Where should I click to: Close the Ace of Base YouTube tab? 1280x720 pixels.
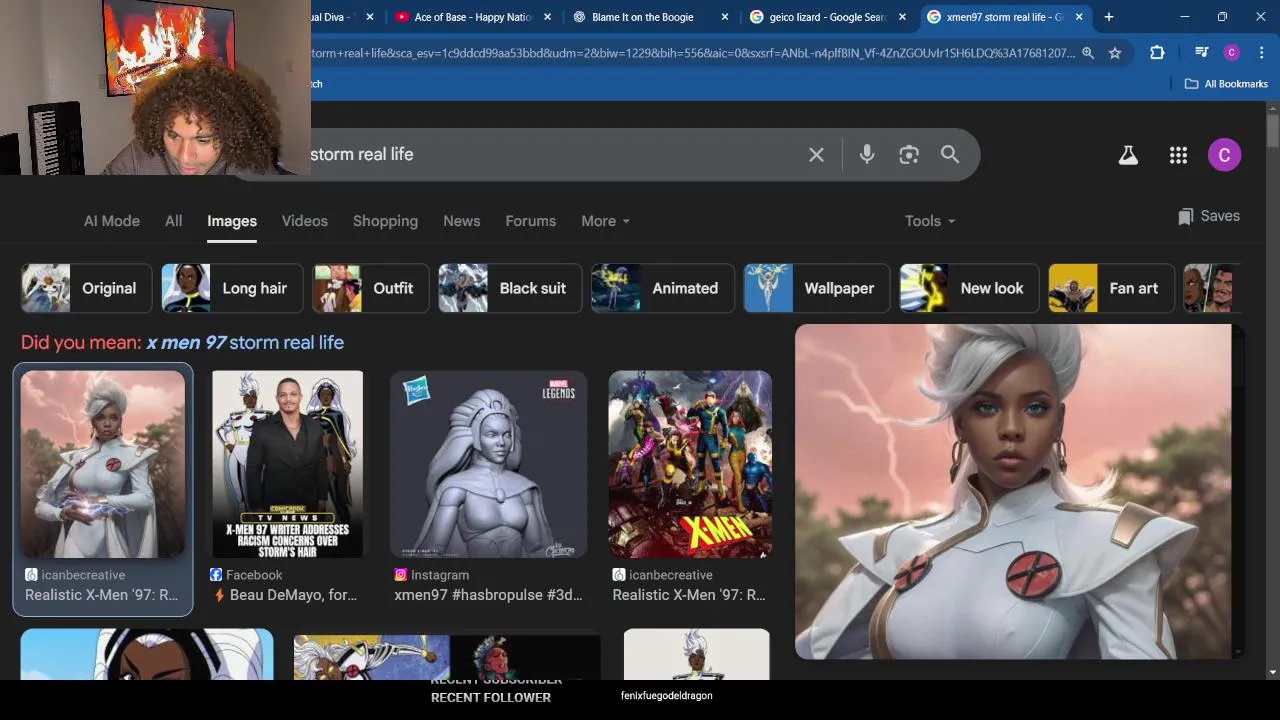(x=548, y=17)
